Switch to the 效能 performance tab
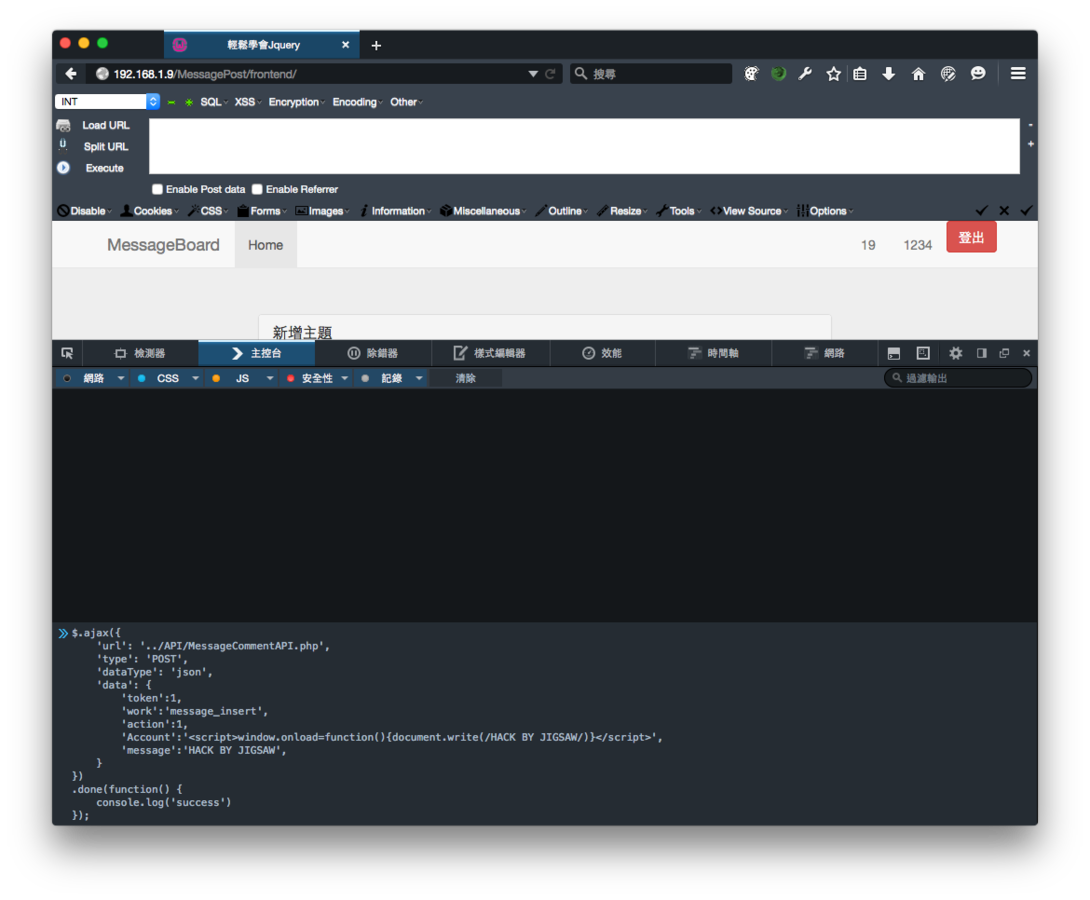This screenshot has height=900, width=1090. point(602,353)
